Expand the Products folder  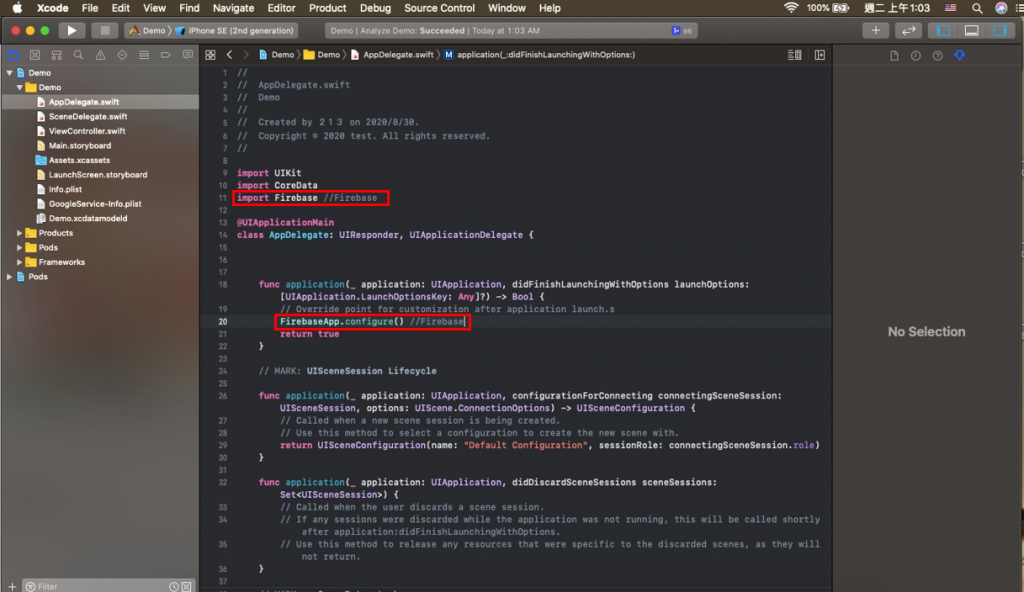pos(20,233)
